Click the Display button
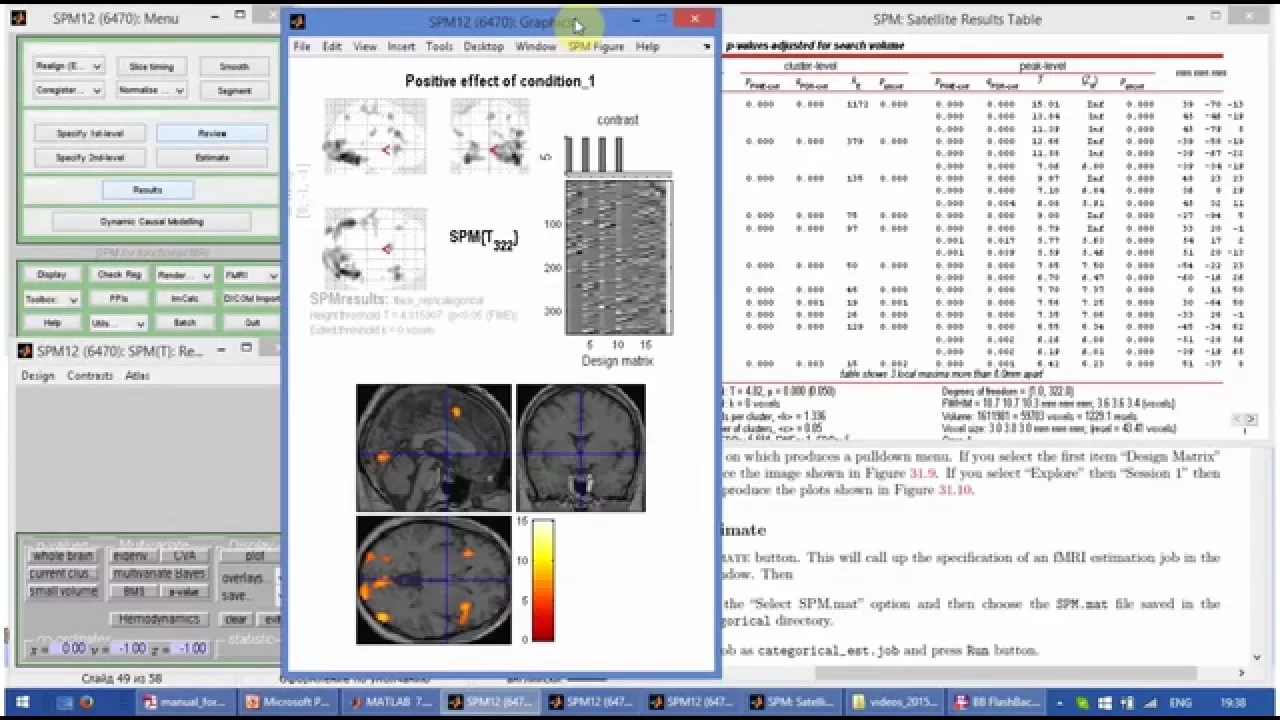The width and height of the screenshot is (1280, 720). coord(51,275)
